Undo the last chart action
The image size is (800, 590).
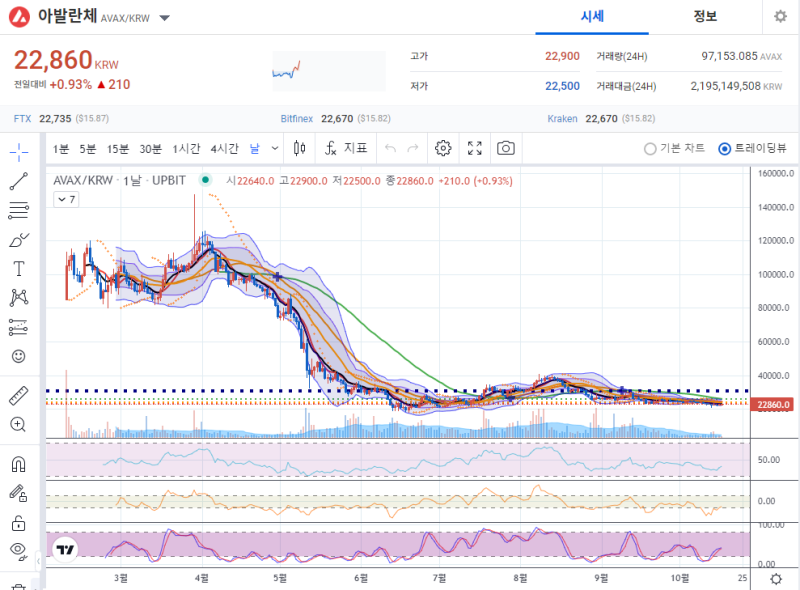[x=390, y=149]
